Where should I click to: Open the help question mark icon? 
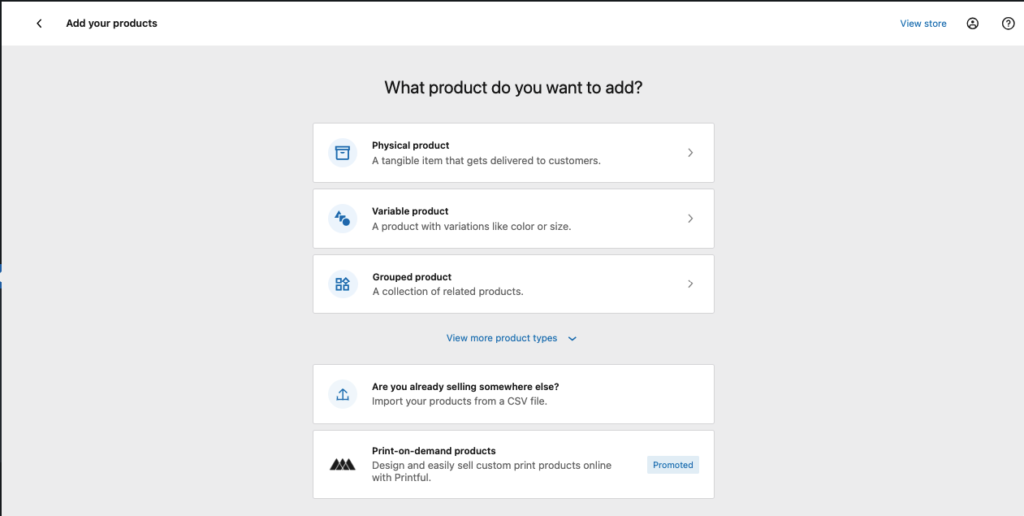(1008, 24)
